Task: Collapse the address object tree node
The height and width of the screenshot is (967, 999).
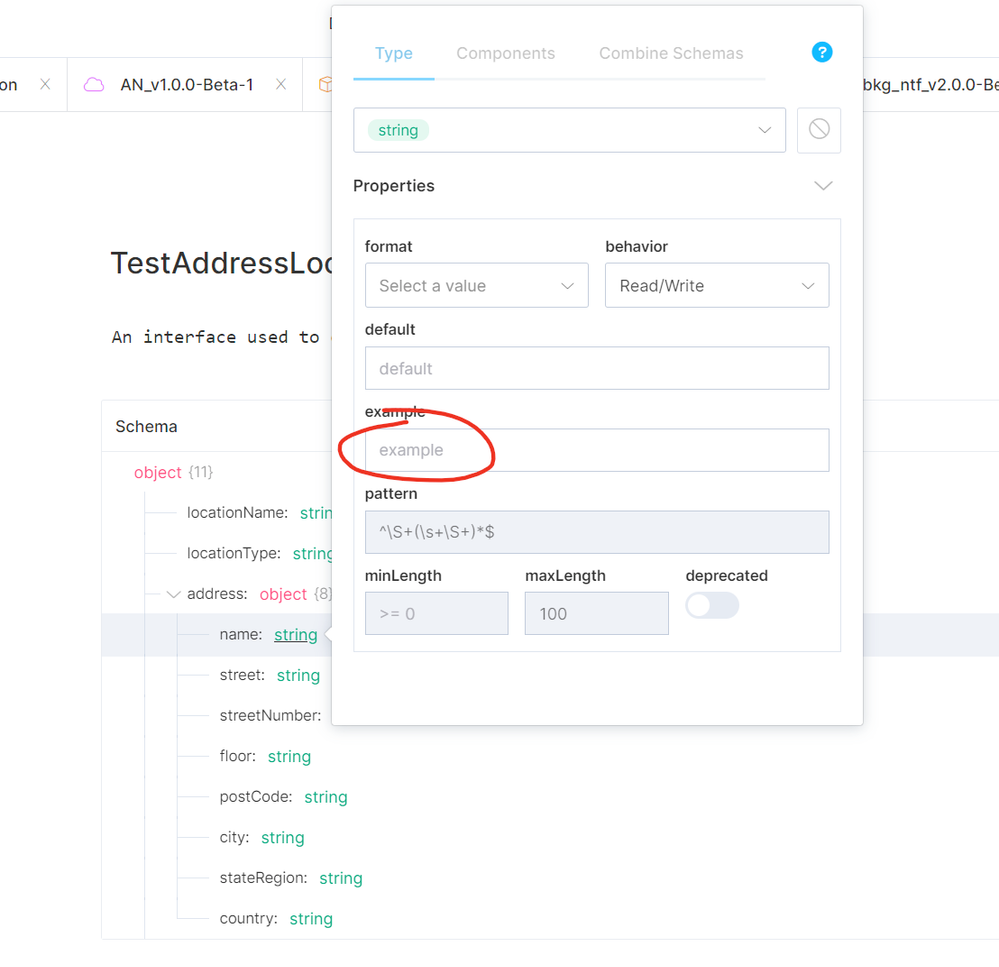Action: point(174,594)
